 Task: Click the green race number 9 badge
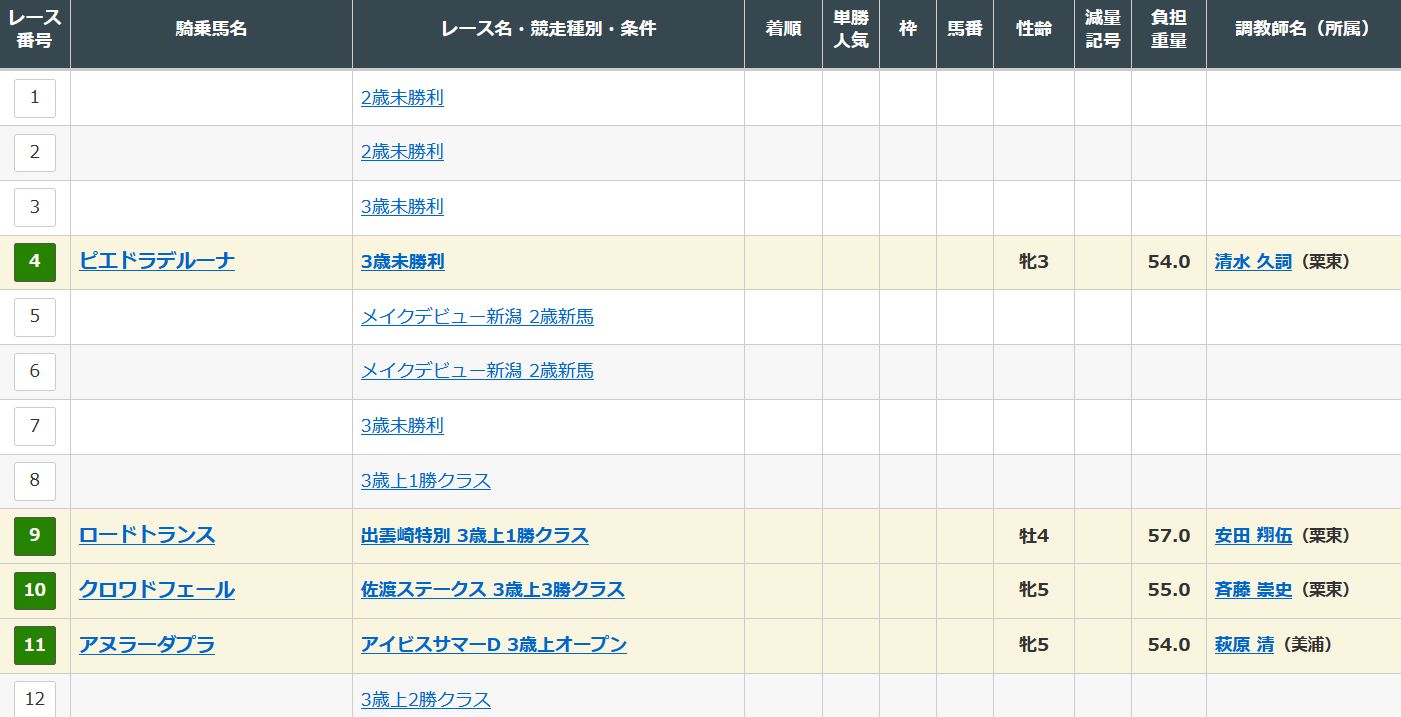(x=35, y=536)
